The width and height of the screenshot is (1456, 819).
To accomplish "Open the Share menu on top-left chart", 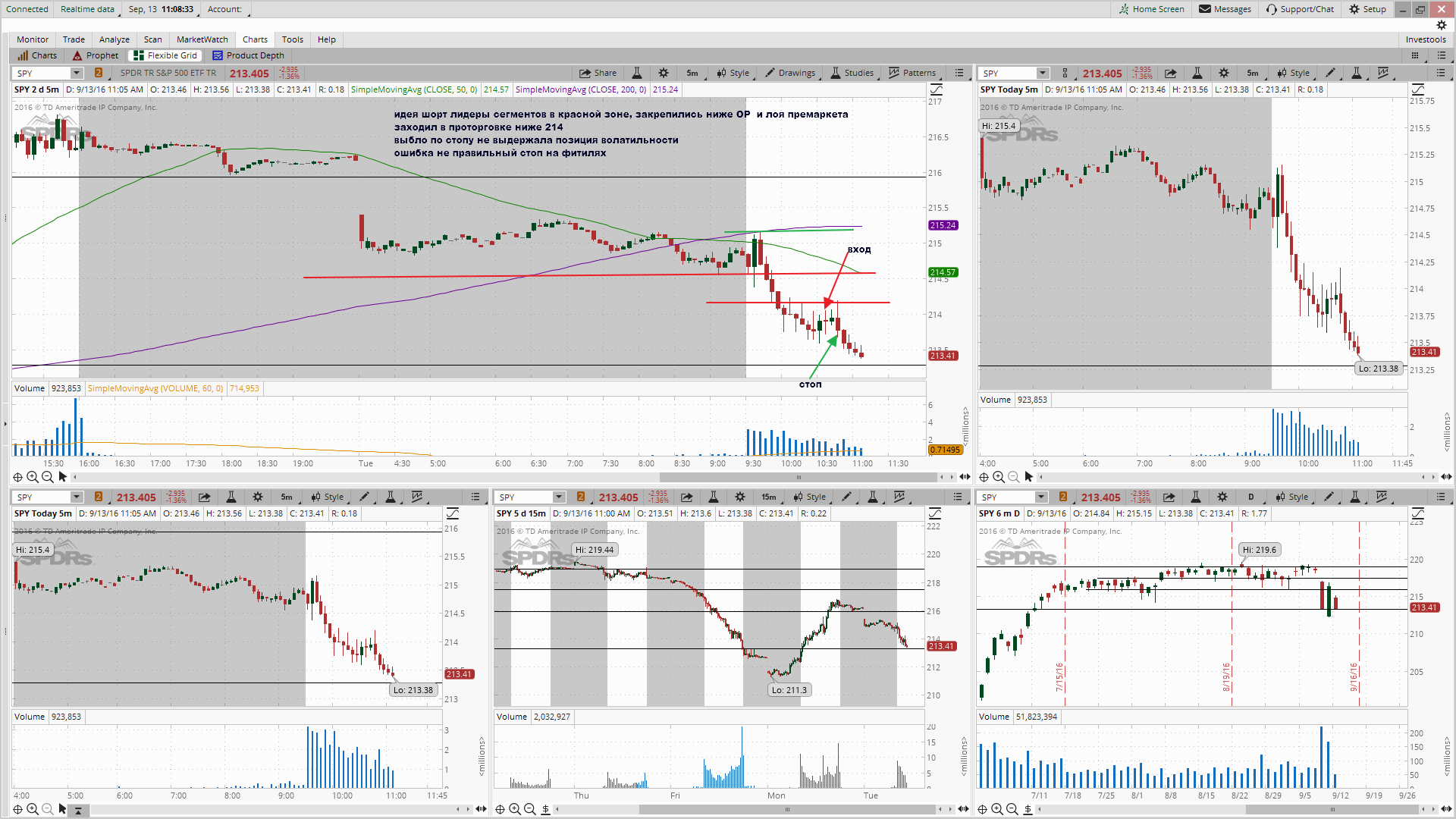I will click(x=598, y=73).
